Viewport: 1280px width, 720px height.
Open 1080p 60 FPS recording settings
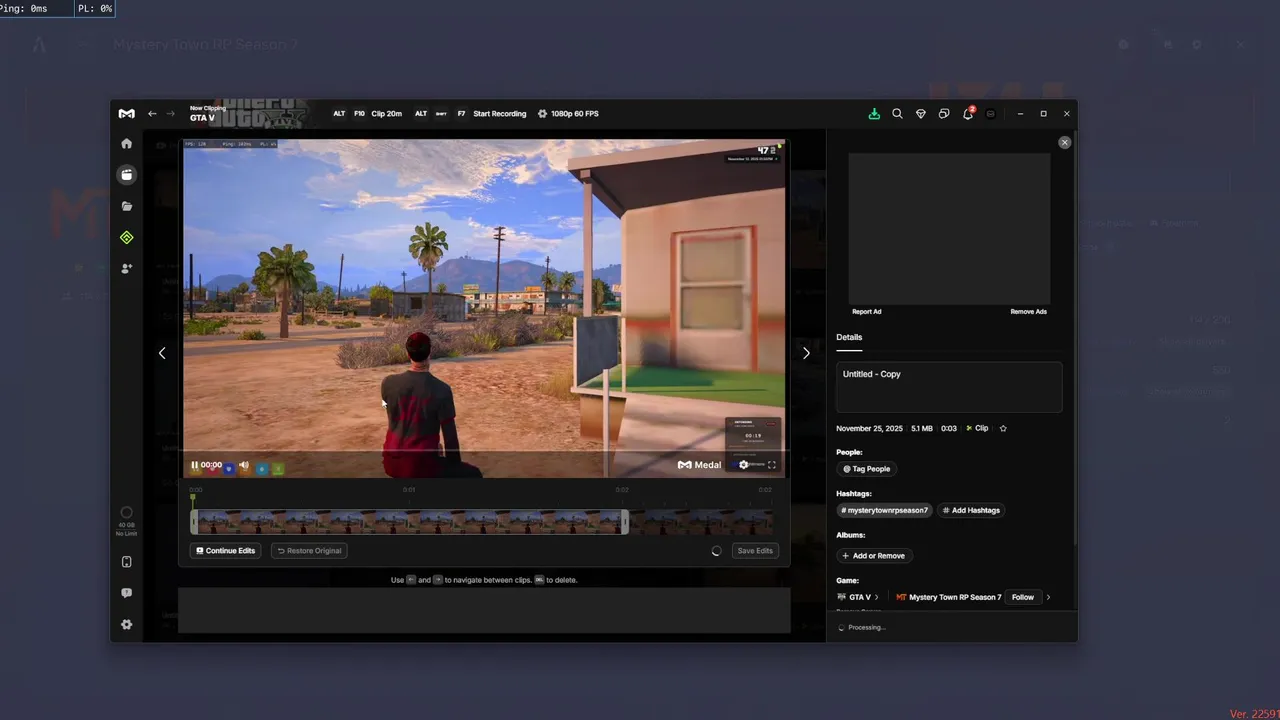point(568,114)
